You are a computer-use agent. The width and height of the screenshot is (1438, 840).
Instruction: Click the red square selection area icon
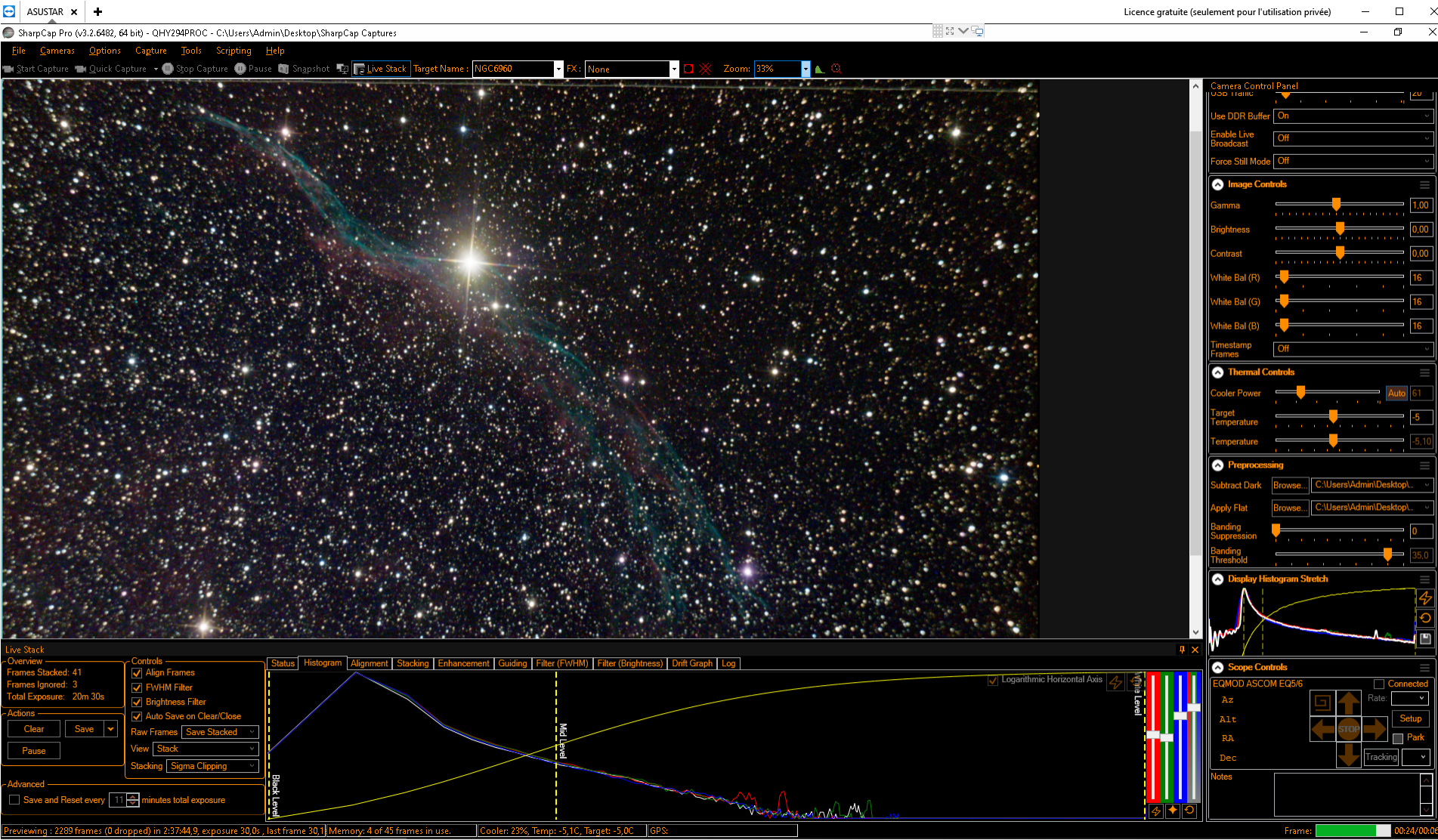click(688, 69)
